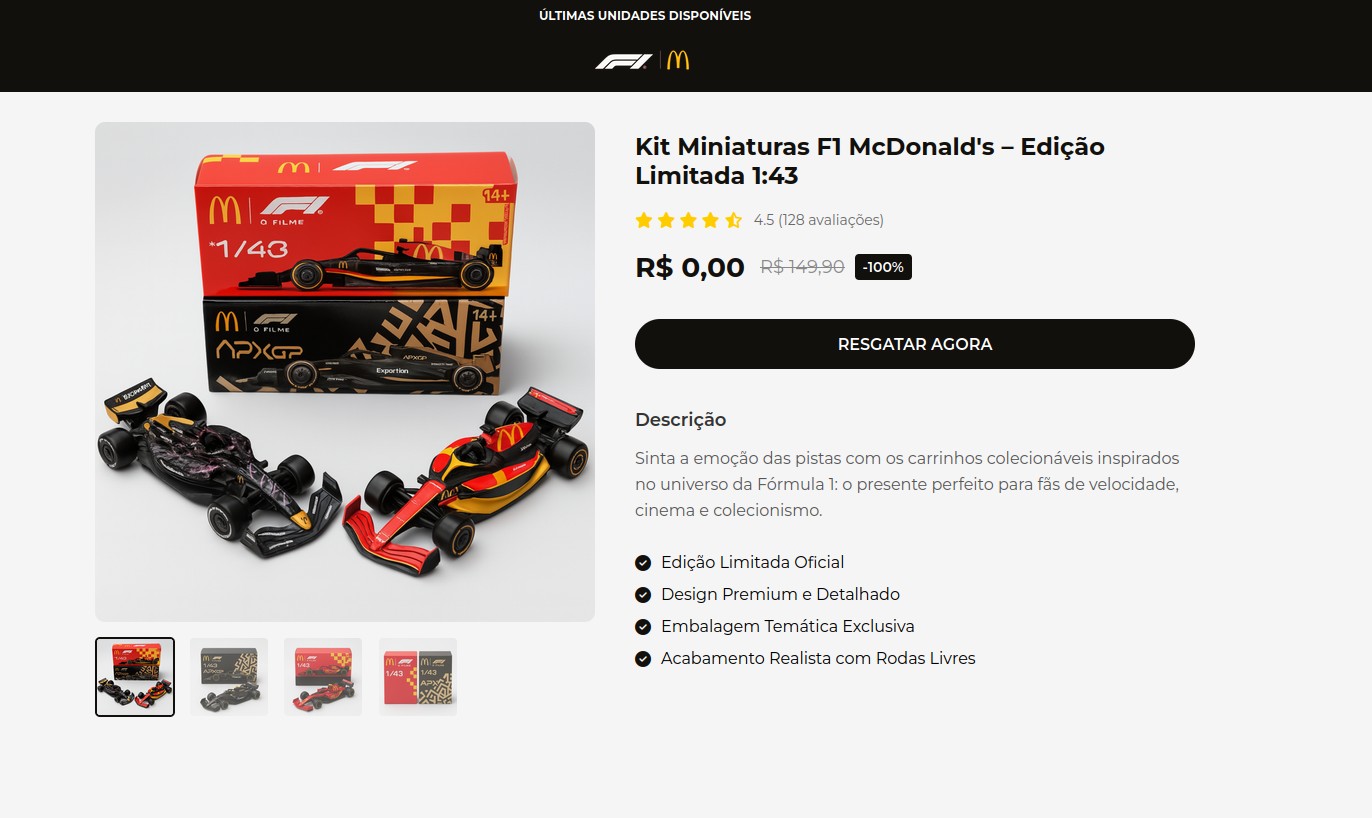The height and width of the screenshot is (818, 1372).
Task: Select first thumbnail with both cars
Action: pyautogui.click(x=135, y=677)
